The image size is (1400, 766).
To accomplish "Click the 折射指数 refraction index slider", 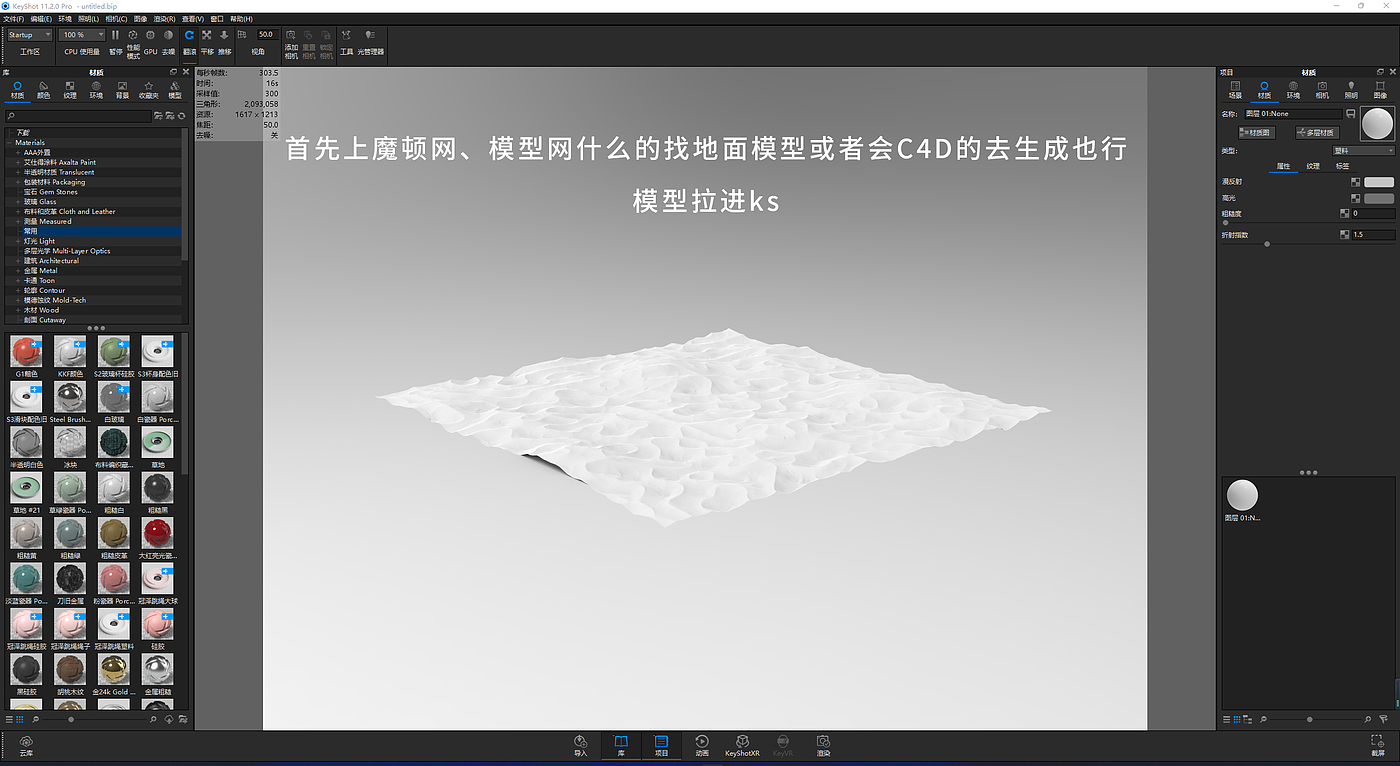I will point(1309,244).
